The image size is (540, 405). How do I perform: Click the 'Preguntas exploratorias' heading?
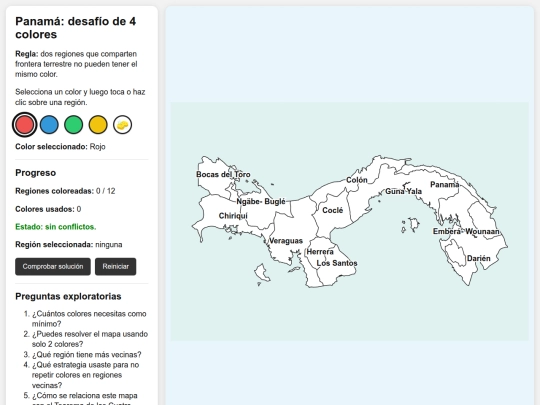tap(68, 297)
